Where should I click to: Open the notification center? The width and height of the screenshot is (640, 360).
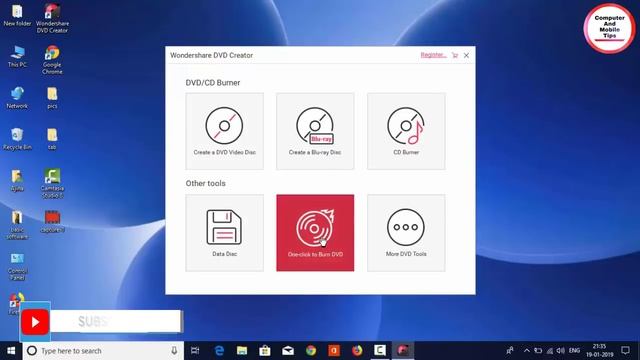point(625,351)
